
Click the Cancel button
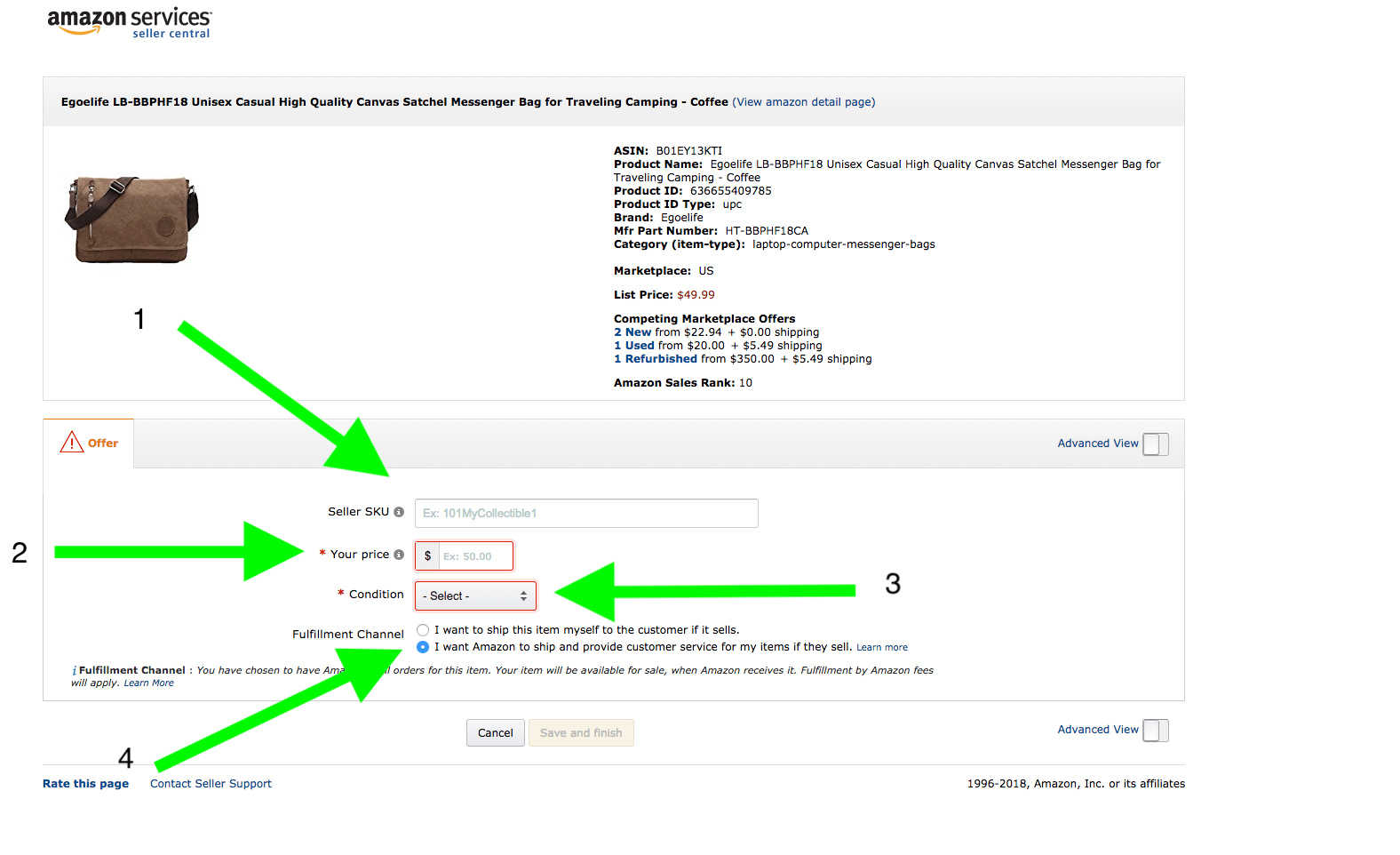click(x=496, y=733)
